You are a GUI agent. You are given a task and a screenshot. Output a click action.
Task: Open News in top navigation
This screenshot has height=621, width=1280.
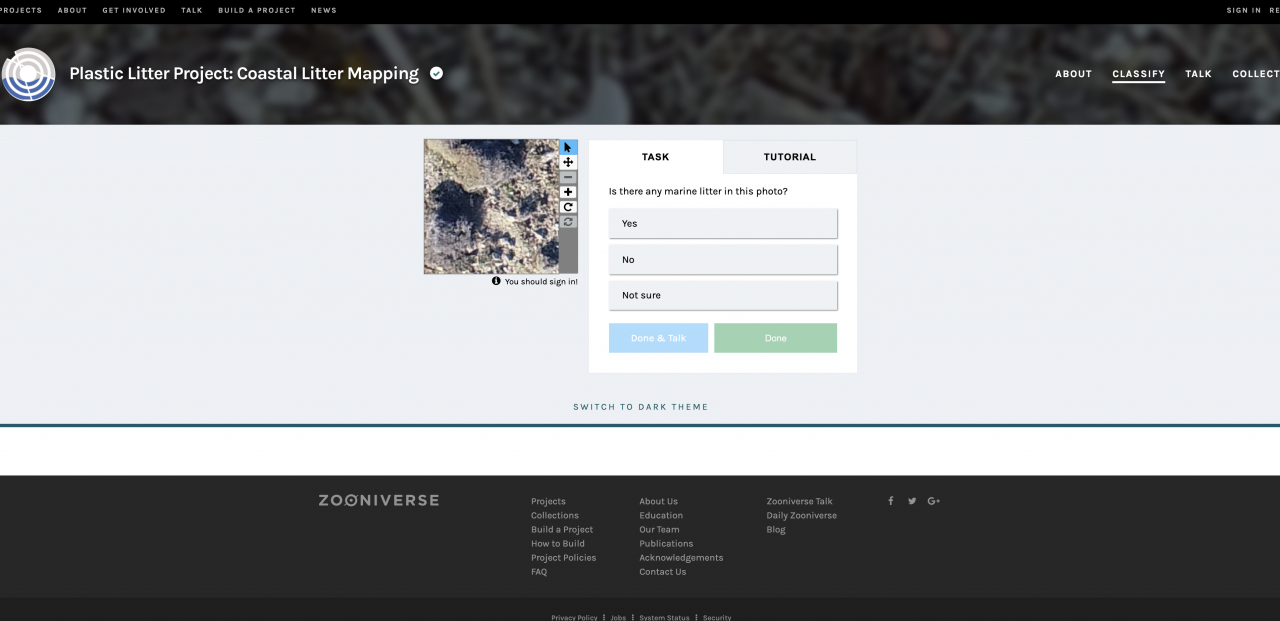[x=324, y=10]
